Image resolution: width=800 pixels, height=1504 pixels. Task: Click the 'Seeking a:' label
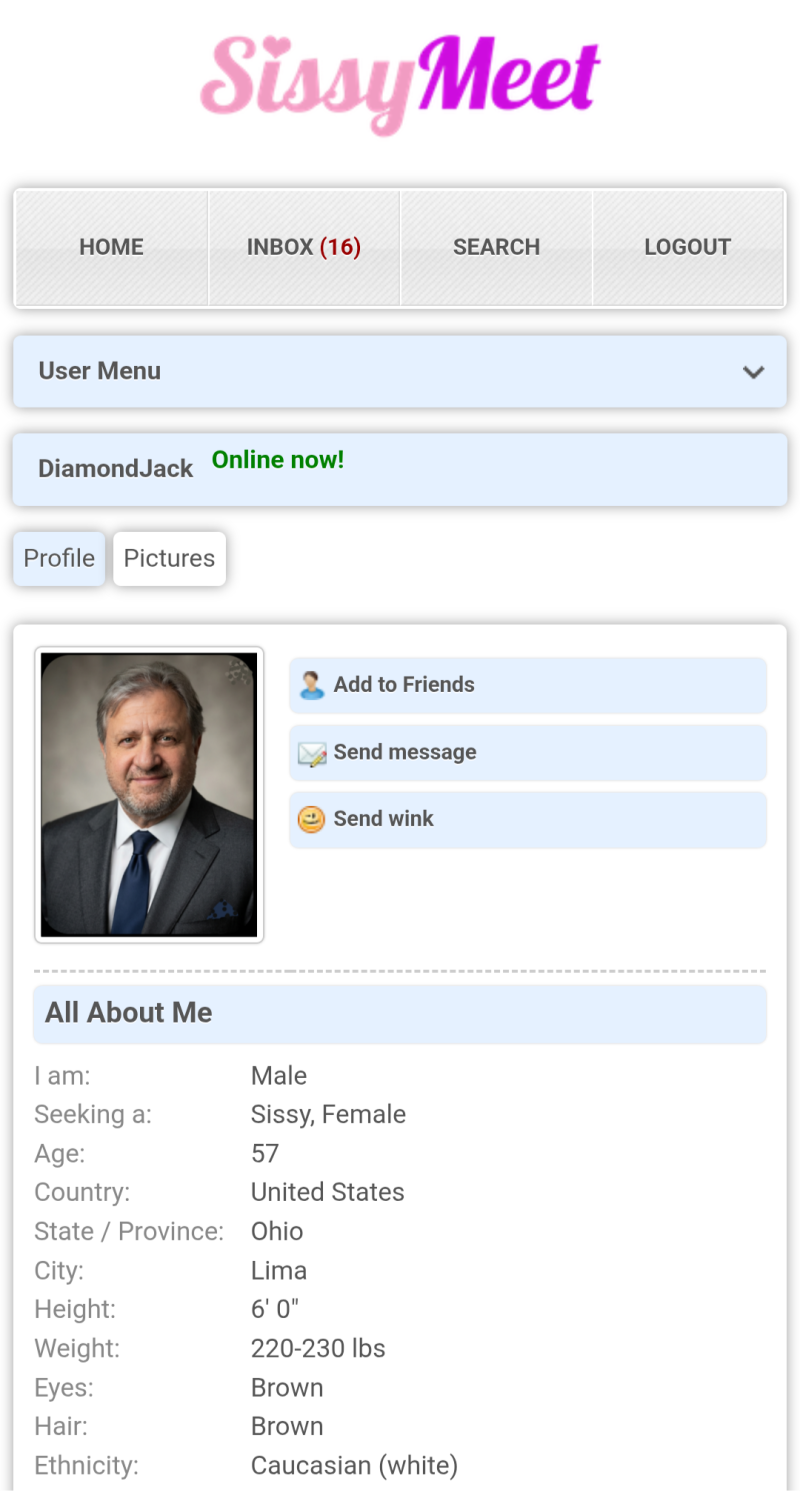[x=93, y=1115]
